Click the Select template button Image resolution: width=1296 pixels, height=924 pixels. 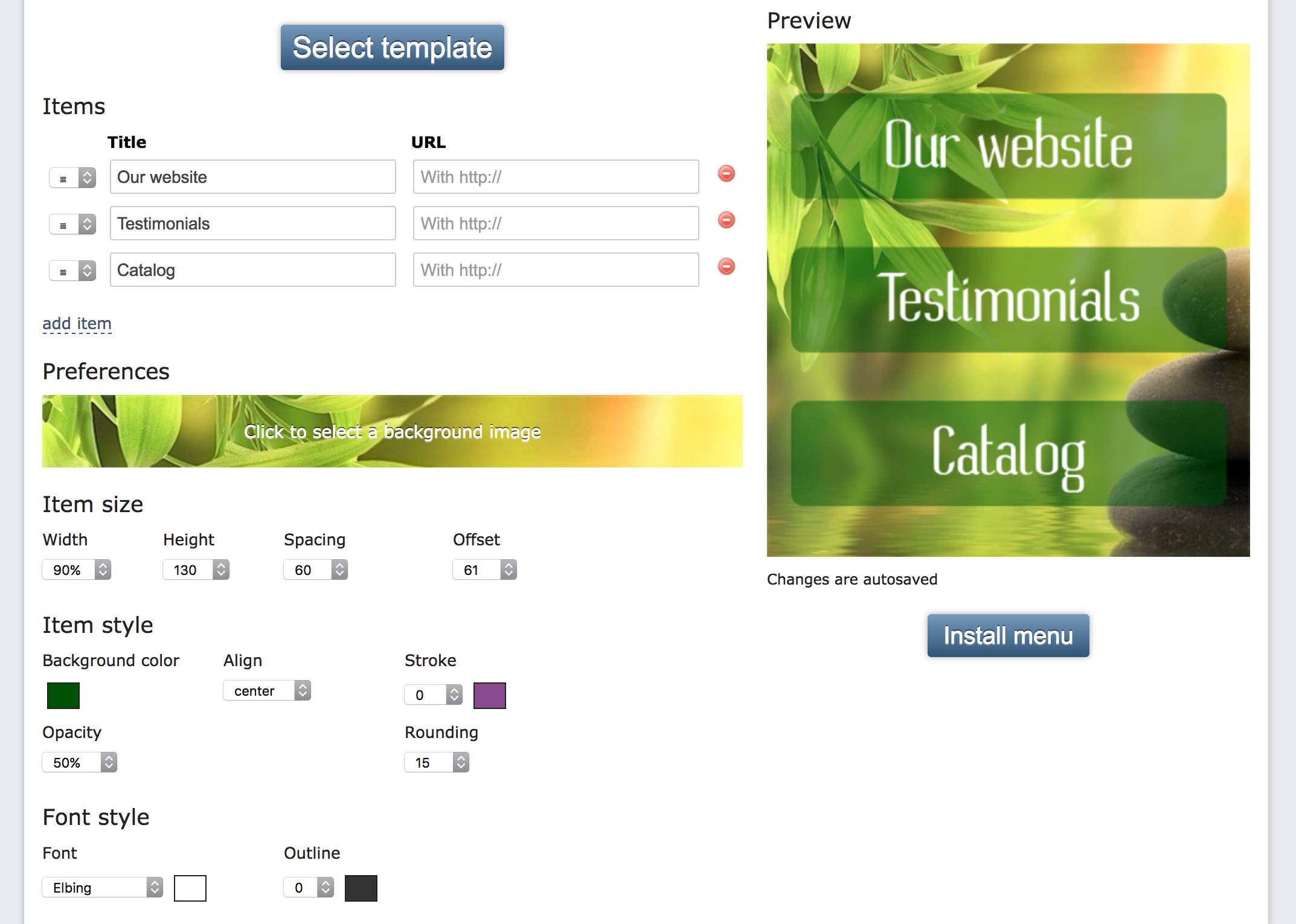click(392, 48)
